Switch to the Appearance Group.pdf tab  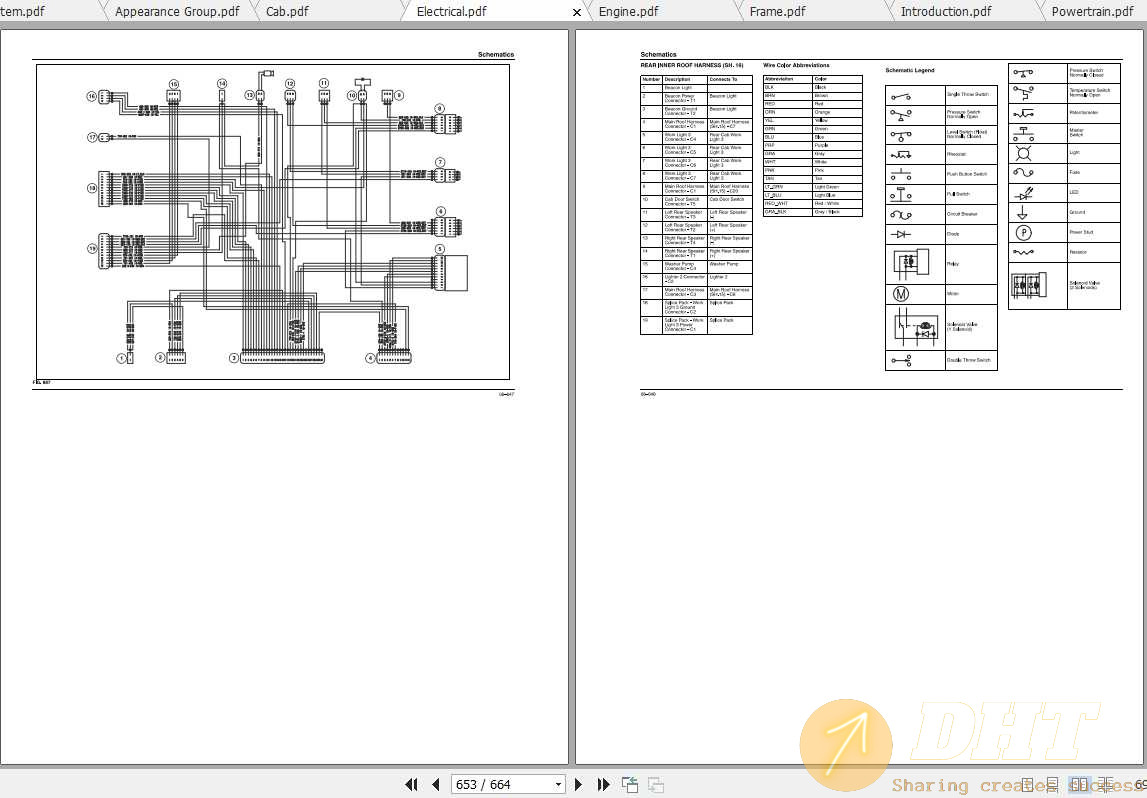coord(177,11)
